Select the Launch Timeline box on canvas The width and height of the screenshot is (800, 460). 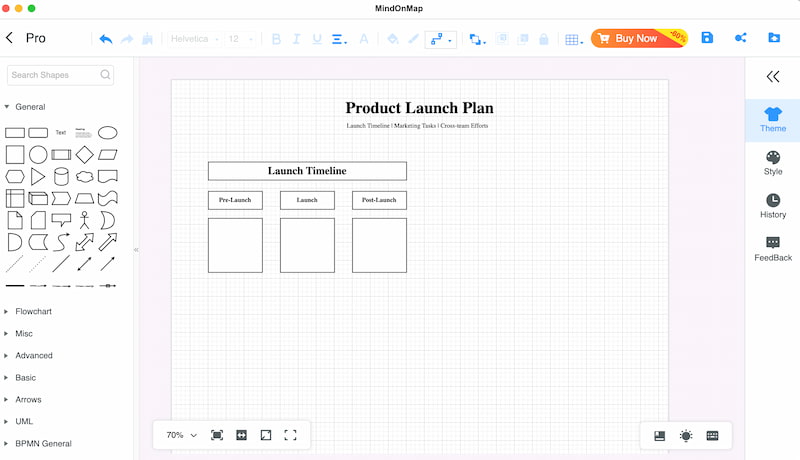click(x=307, y=171)
